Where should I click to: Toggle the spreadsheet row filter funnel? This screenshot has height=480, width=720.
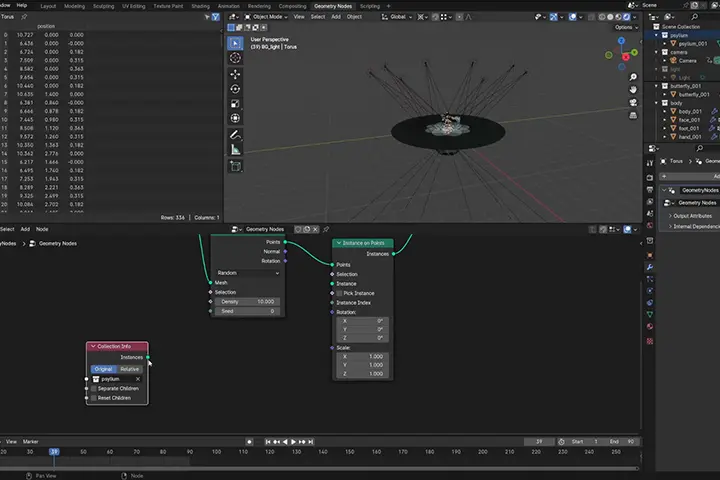click(215, 17)
